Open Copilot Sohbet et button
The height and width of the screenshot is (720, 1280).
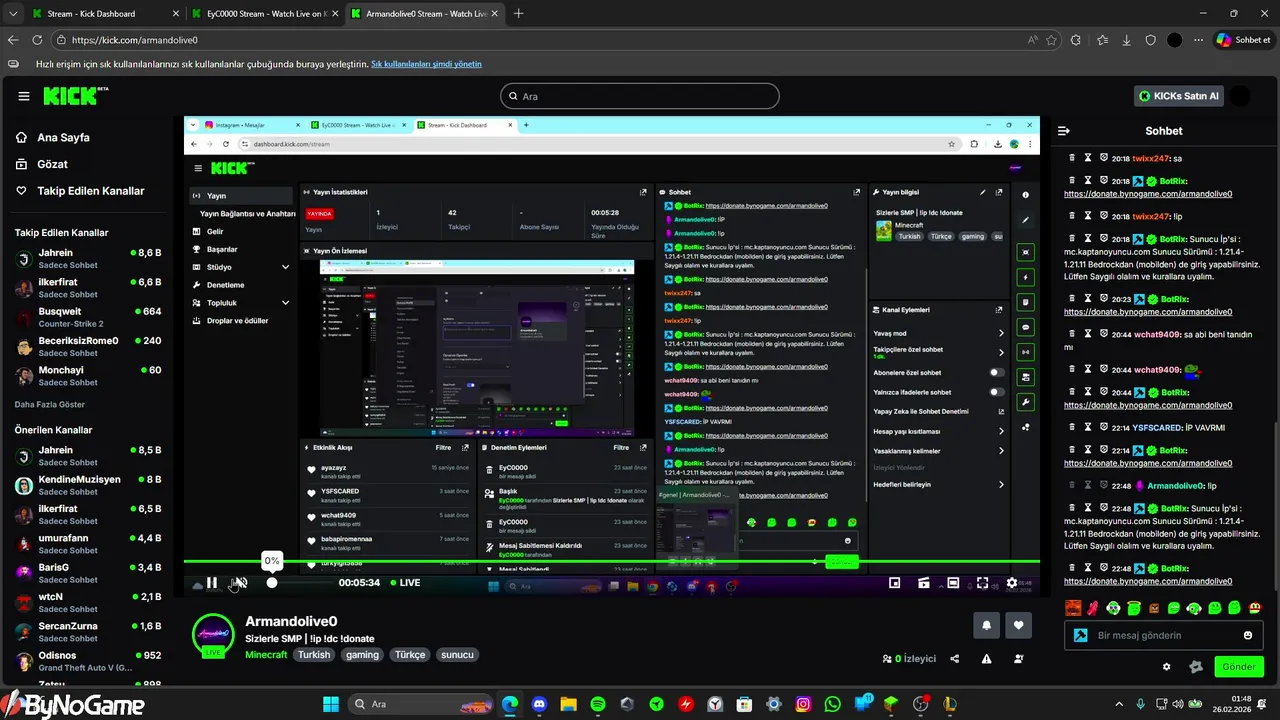tap(1243, 40)
